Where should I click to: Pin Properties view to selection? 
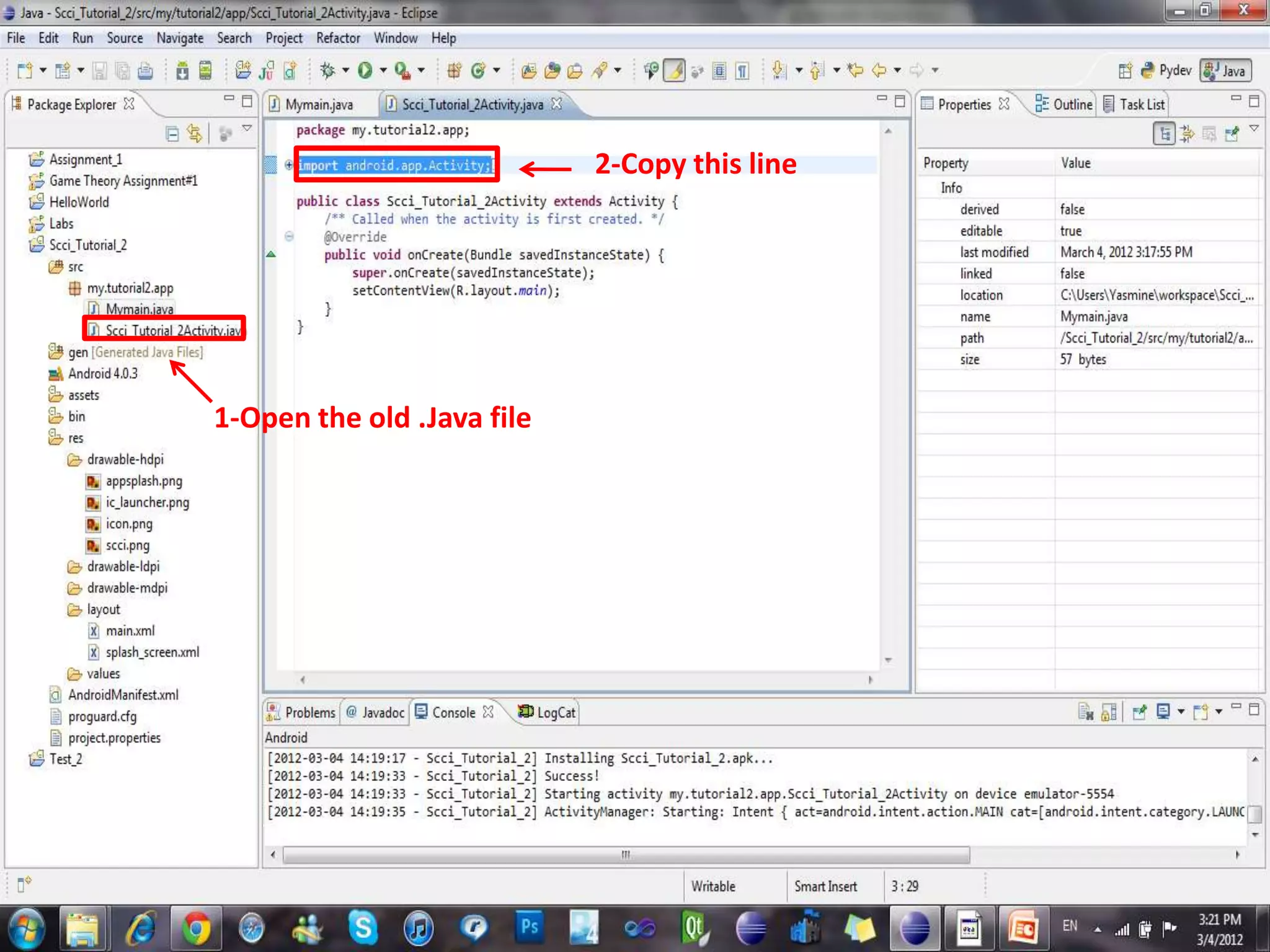(x=1232, y=133)
